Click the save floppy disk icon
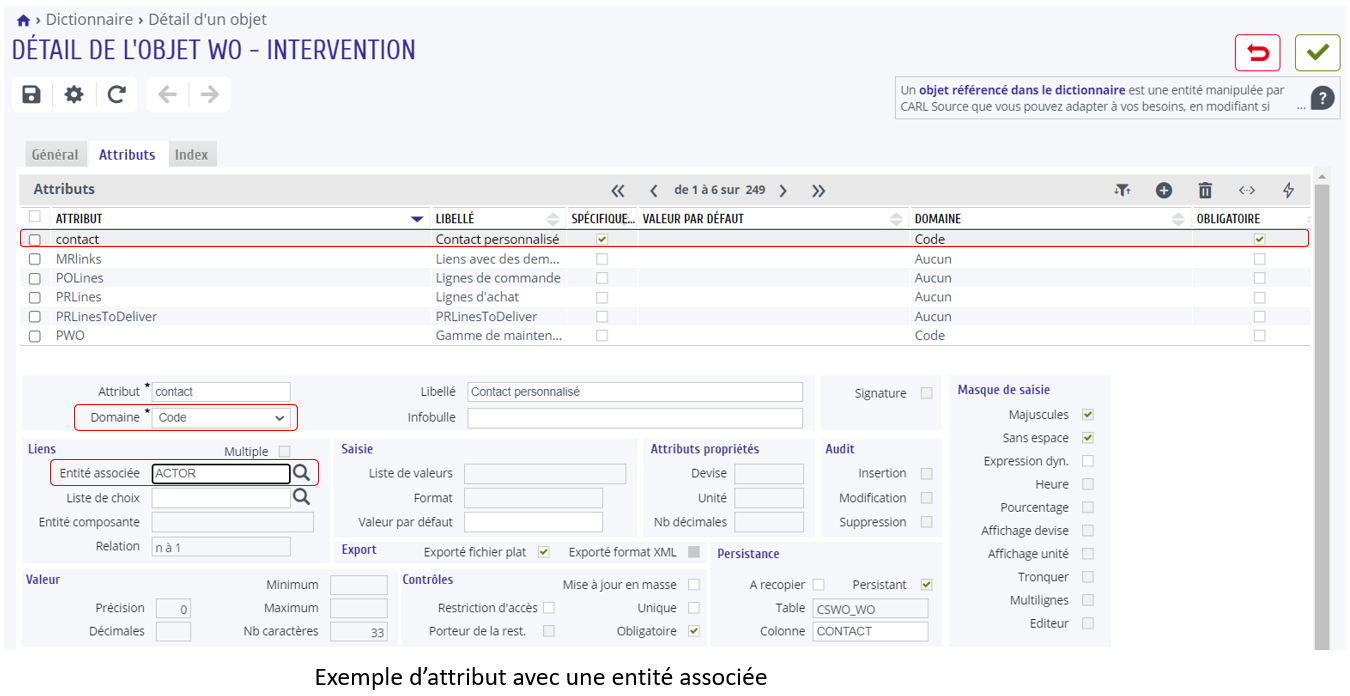The height and width of the screenshot is (696, 1350). pos(32,94)
